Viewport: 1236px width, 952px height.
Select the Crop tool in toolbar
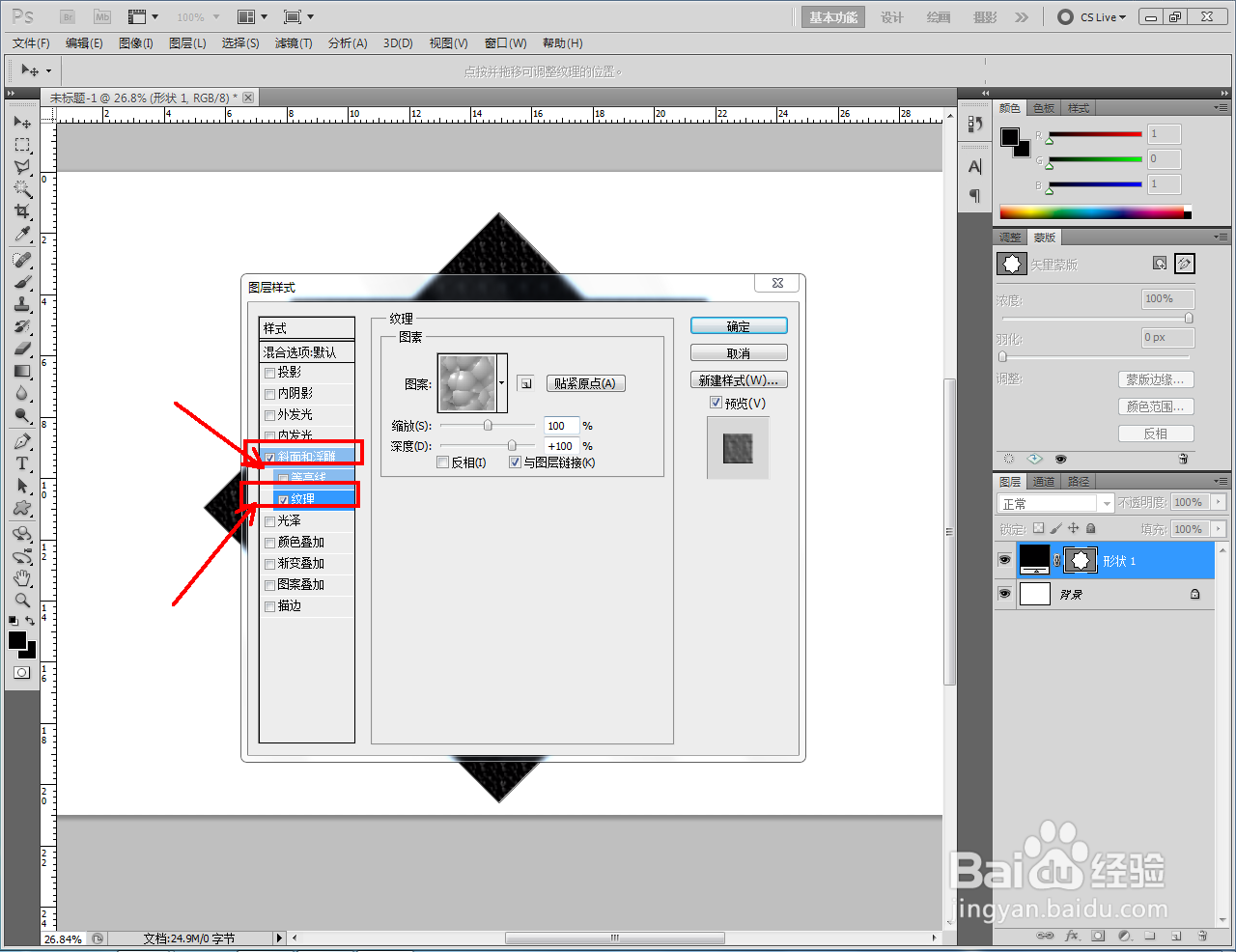[22, 212]
